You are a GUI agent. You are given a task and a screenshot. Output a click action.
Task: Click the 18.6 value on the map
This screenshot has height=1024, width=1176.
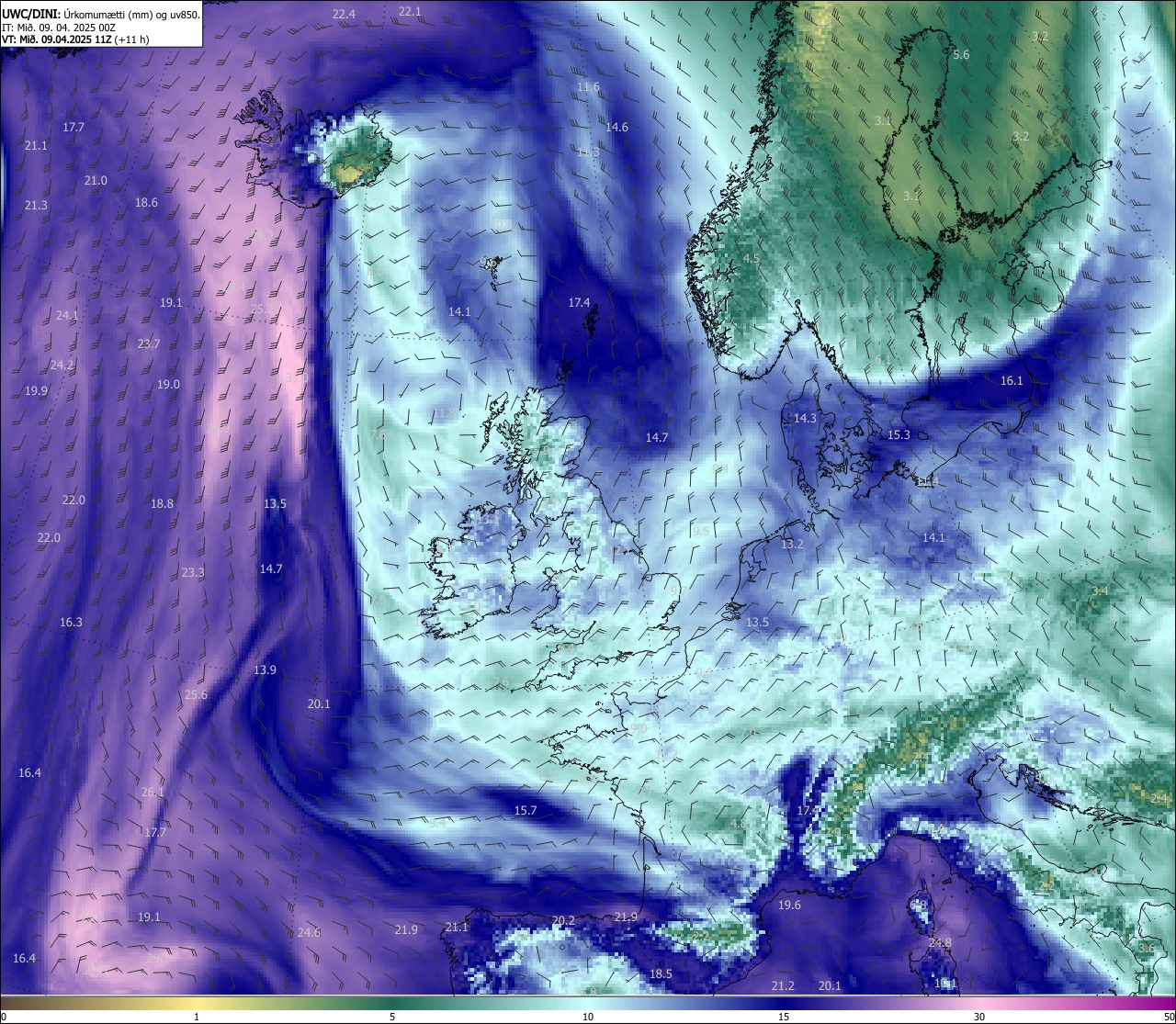point(146,203)
